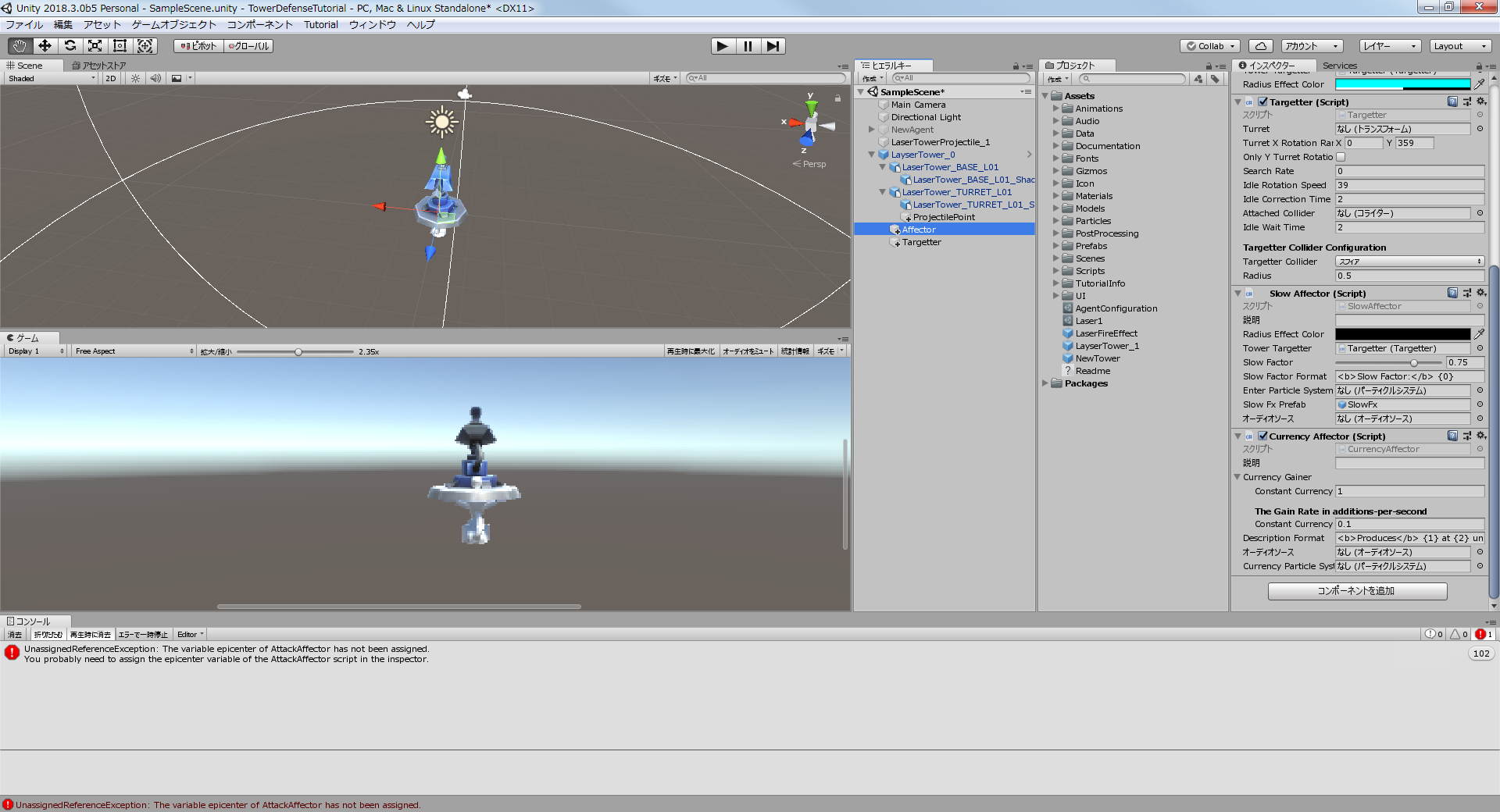Open Shaded draw mode dropdown
The image size is (1500, 812).
(x=51, y=78)
